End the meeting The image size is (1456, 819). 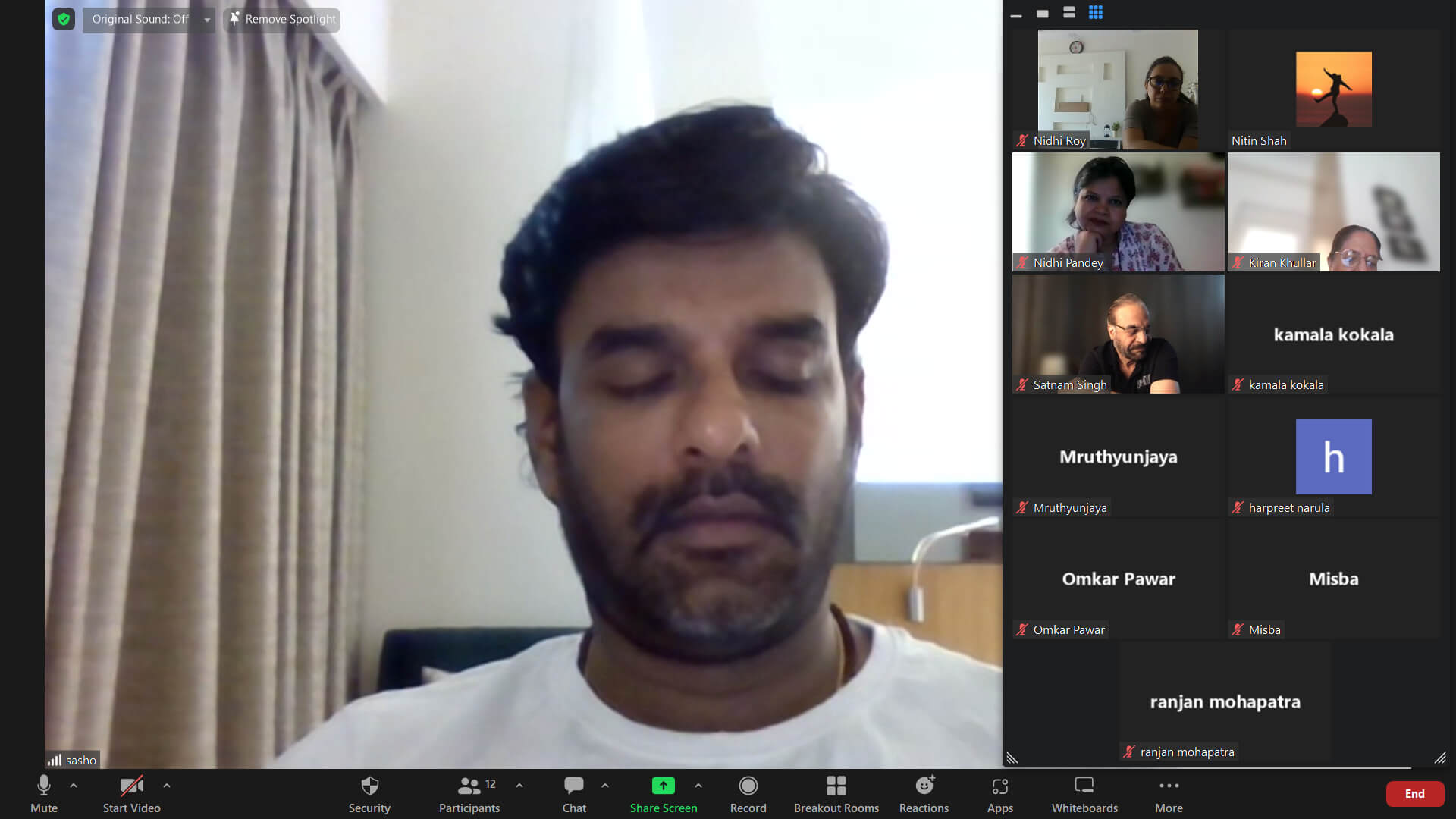(1415, 793)
